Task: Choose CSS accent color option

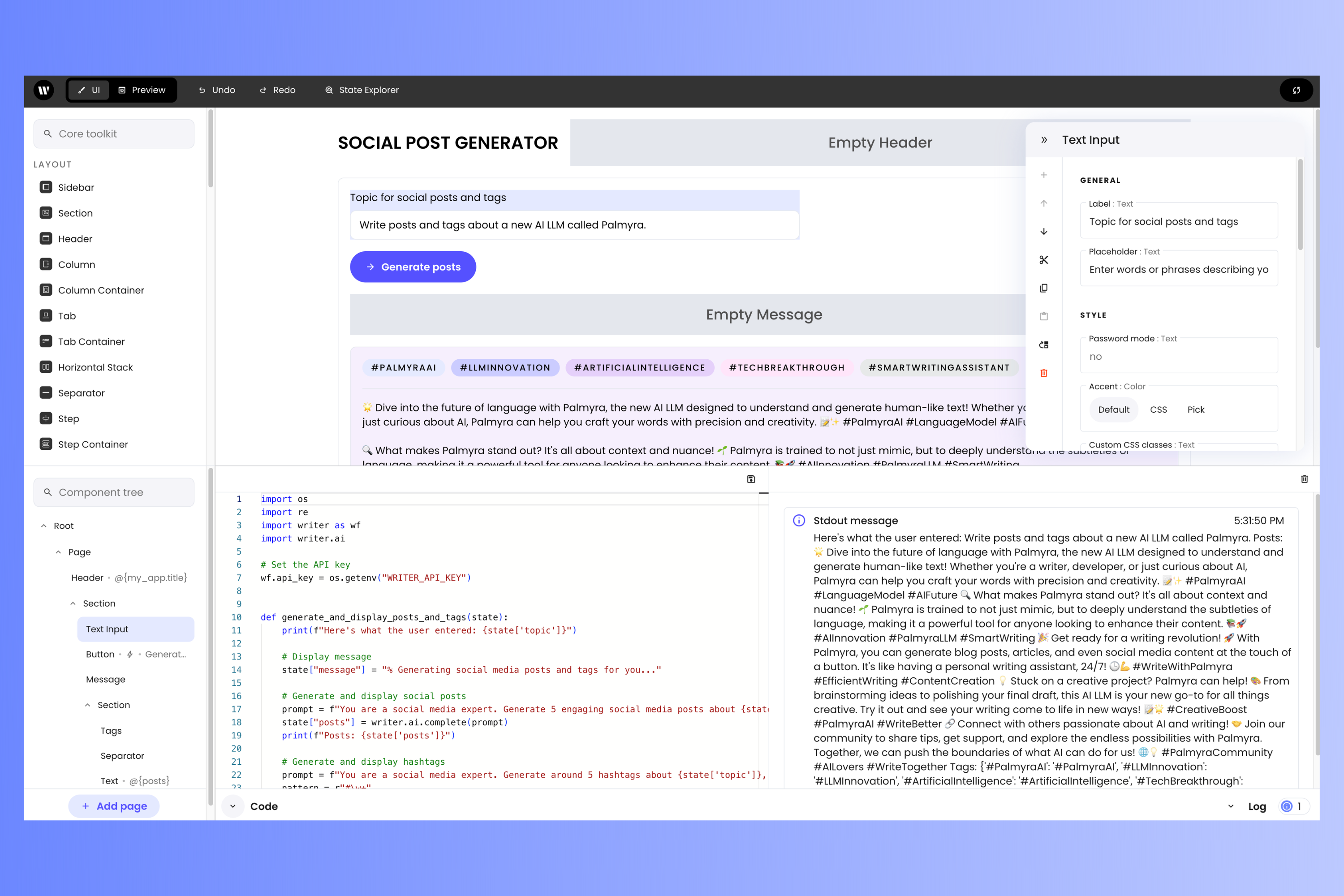Action: 1158,410
